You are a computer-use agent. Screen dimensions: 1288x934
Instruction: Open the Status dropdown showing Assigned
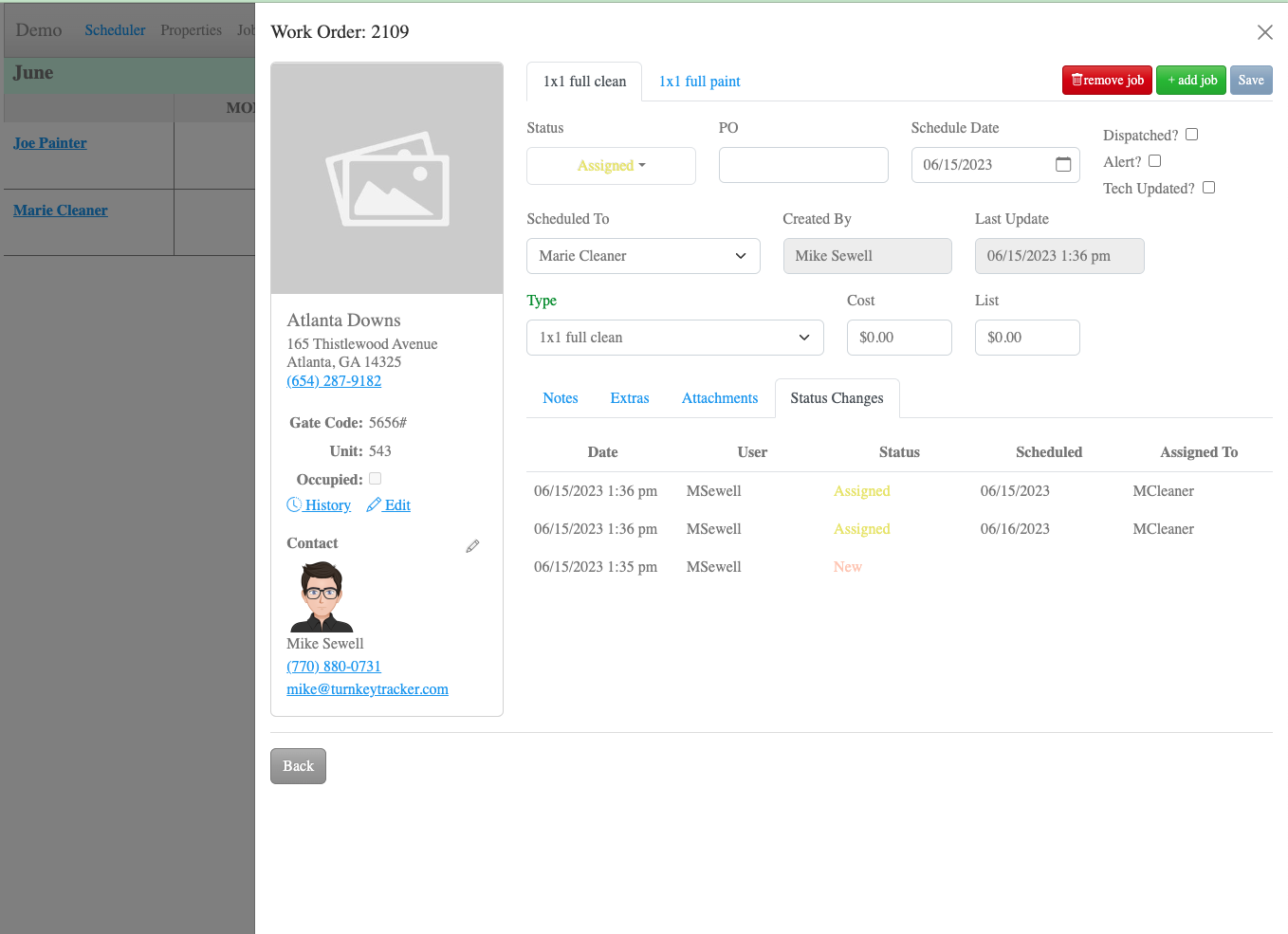tap(611, 165)
